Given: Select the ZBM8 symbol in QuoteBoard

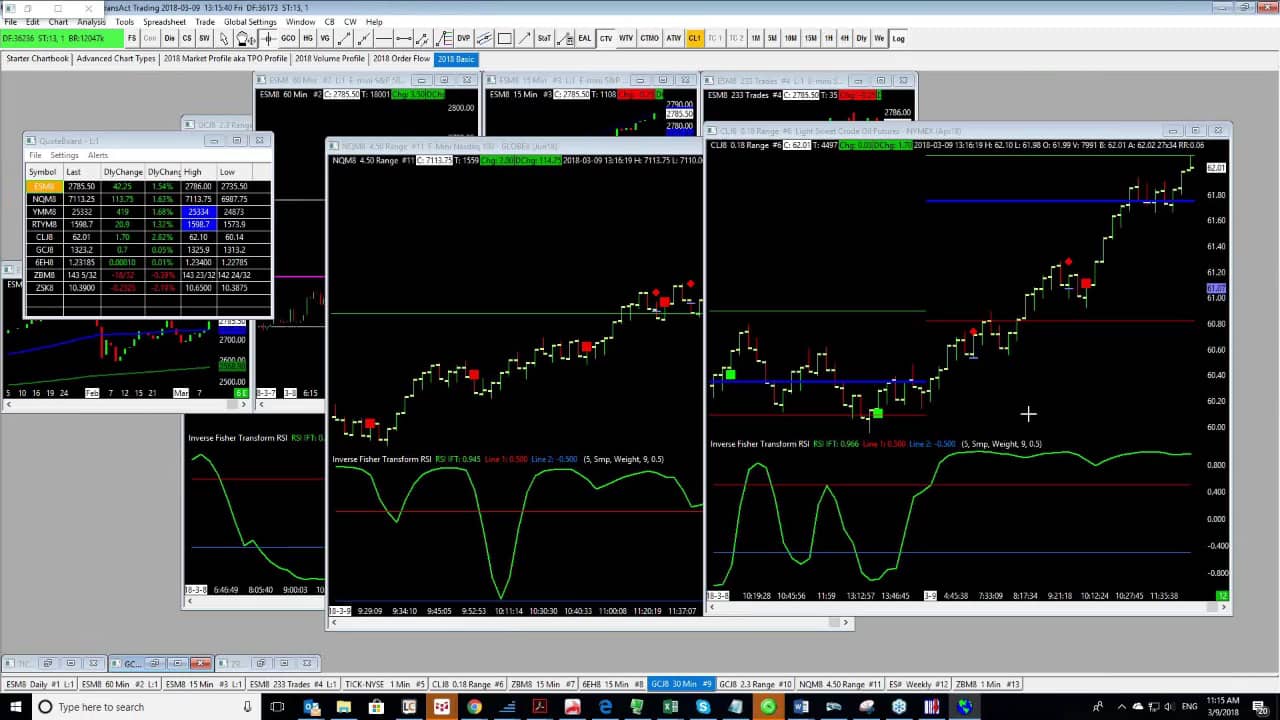Looking at the screenshot, I should coord(44,275).
